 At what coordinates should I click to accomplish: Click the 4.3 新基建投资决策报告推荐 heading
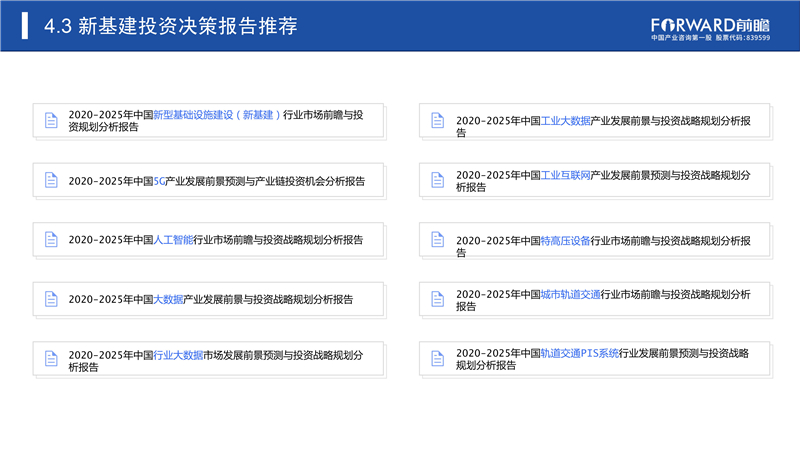coord(171,26)
